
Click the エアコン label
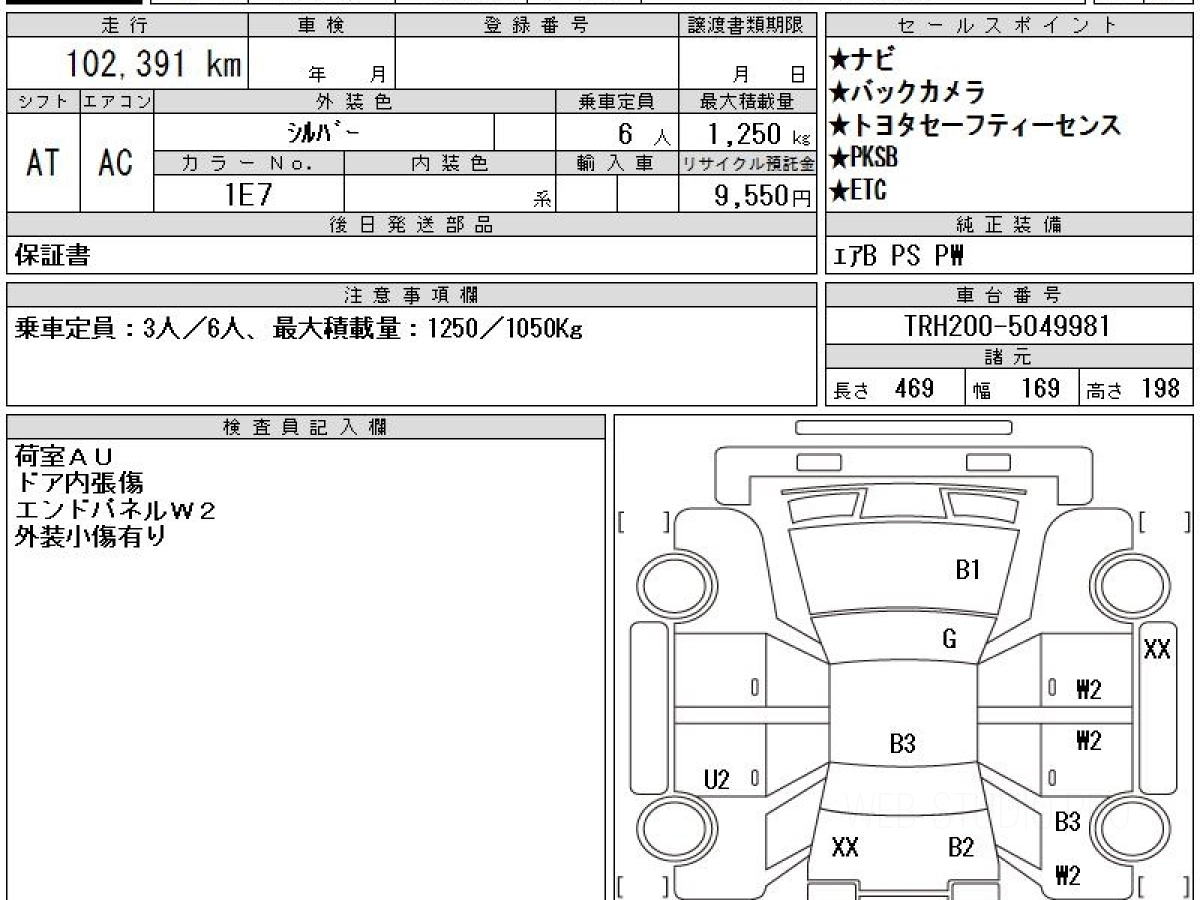click(117, 101)
